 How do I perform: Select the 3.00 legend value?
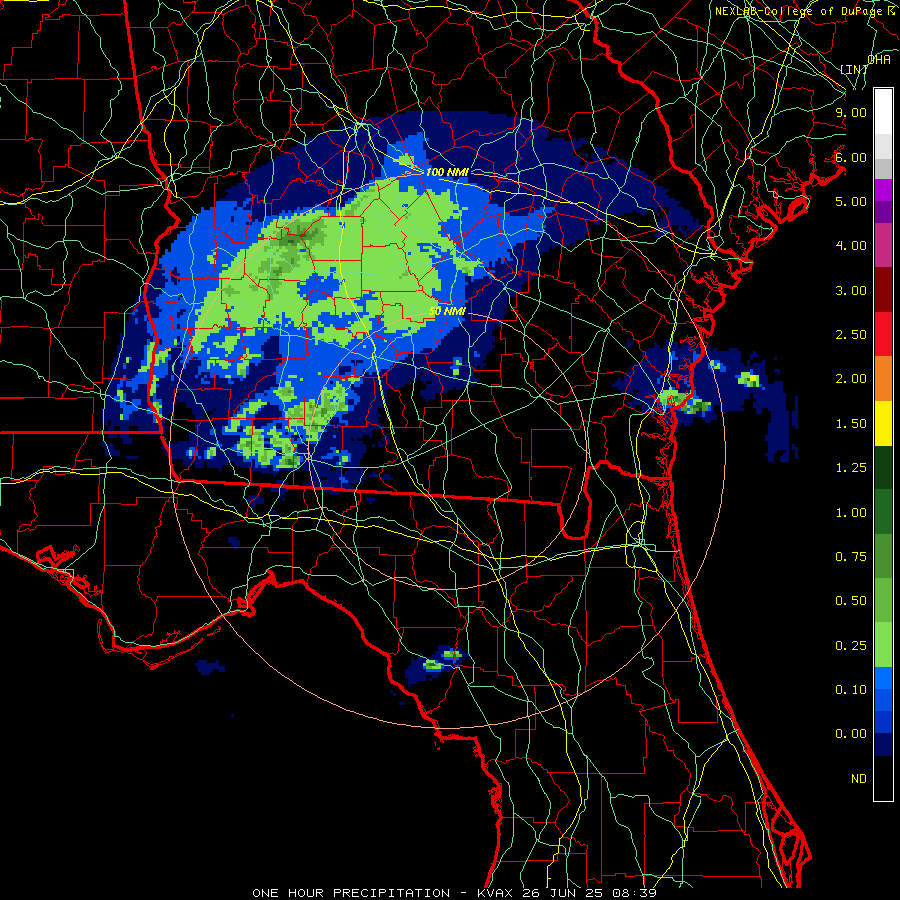pos(851,290)
